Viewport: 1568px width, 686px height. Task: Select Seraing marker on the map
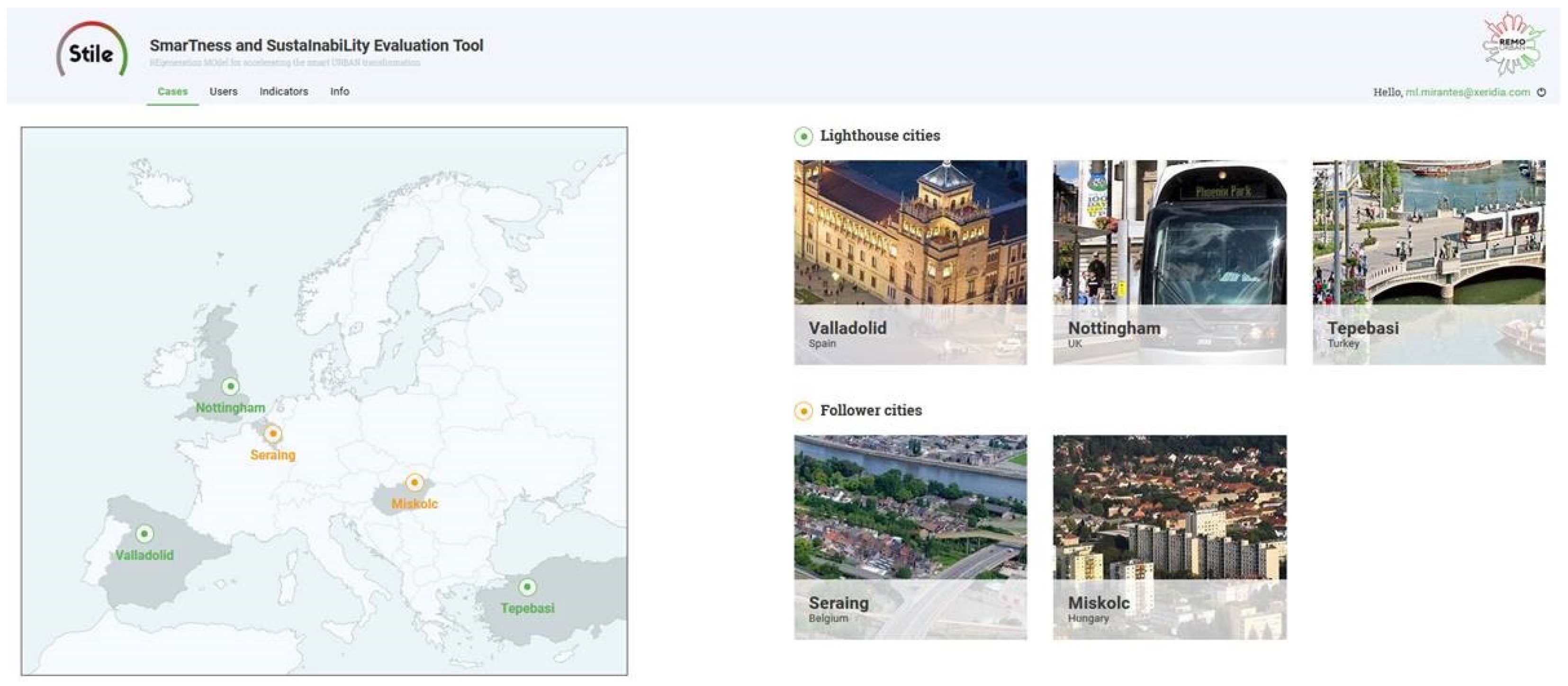(x=273, y=434)
